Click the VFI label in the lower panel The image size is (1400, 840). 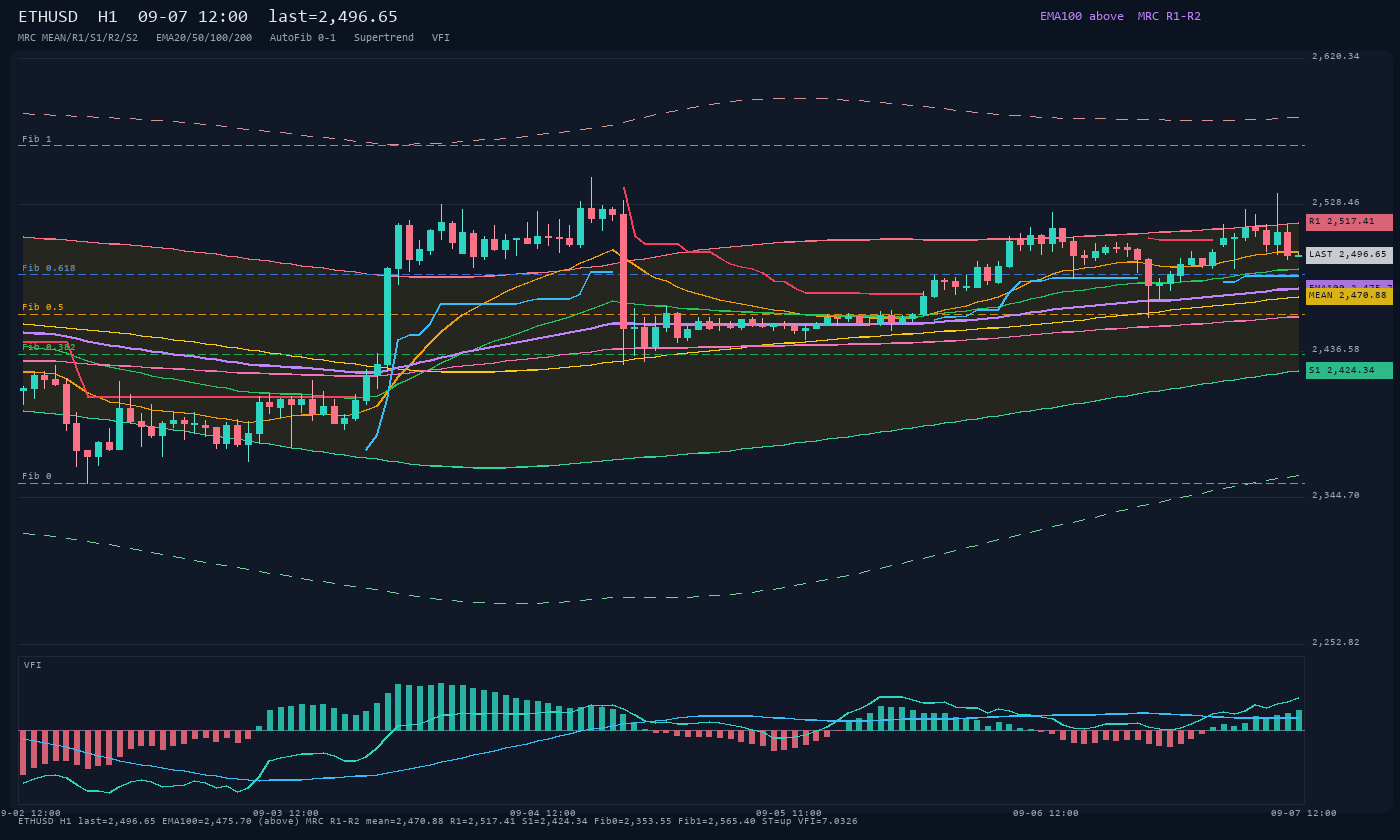[33, 665]
